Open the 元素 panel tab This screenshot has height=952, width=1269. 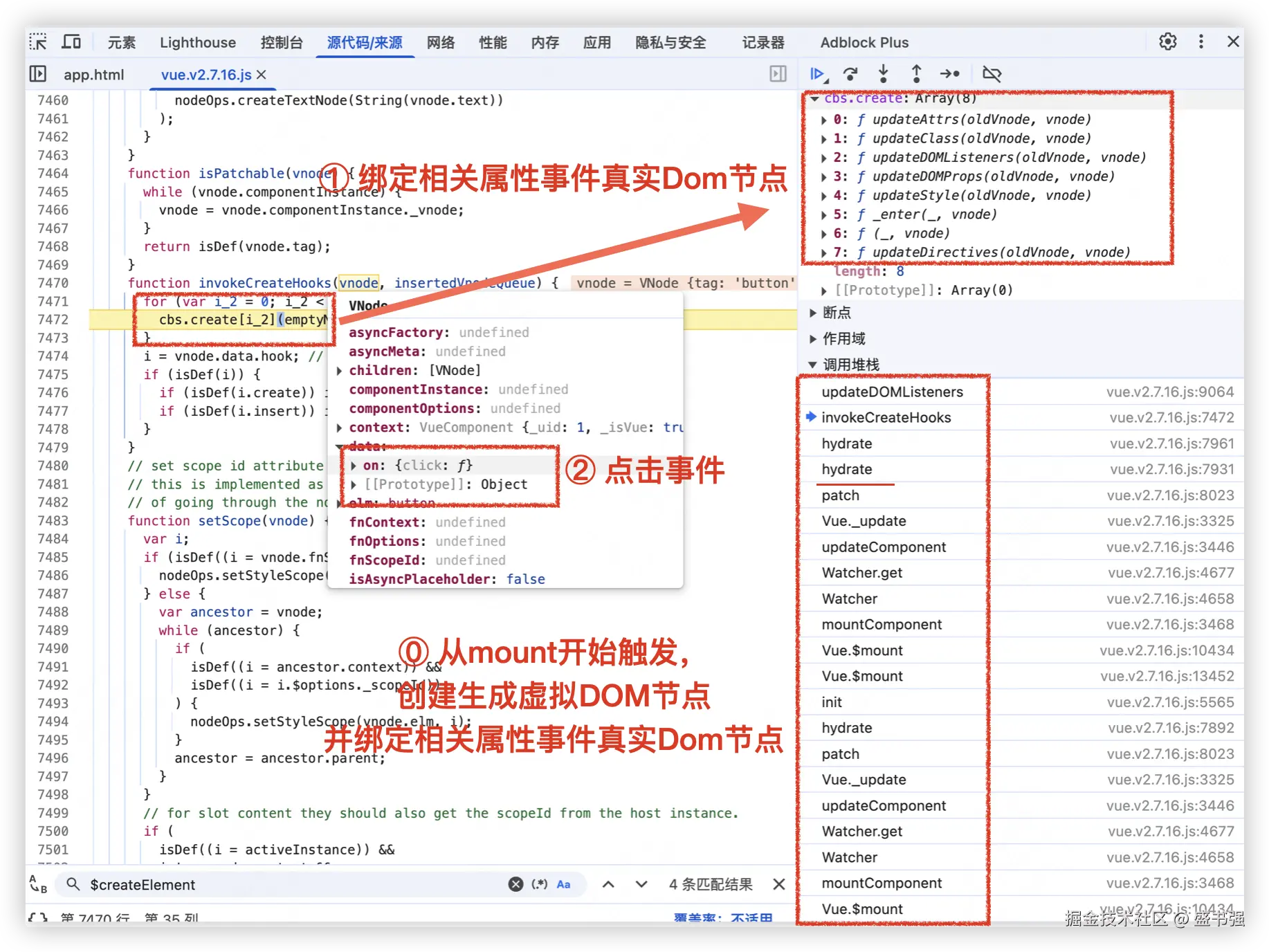pos(122,43)
